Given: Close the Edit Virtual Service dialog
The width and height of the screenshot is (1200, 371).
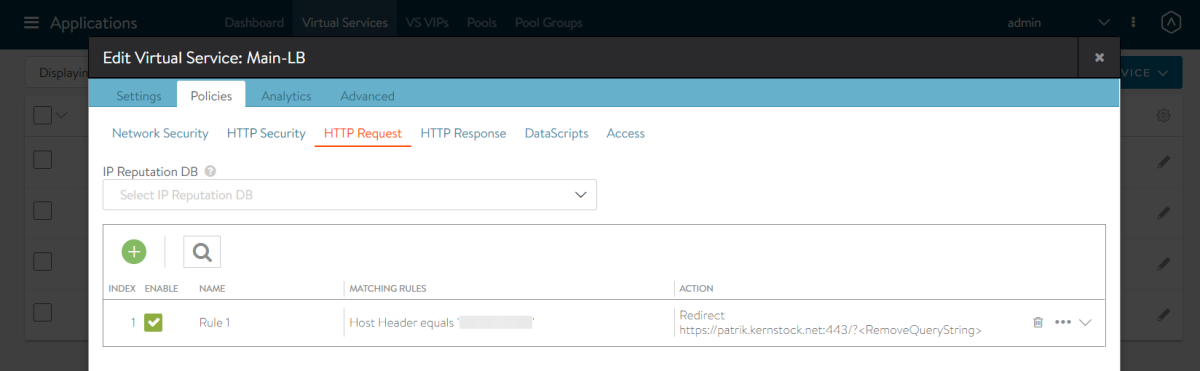Looking at the screenshot, I should point(1099,58).
